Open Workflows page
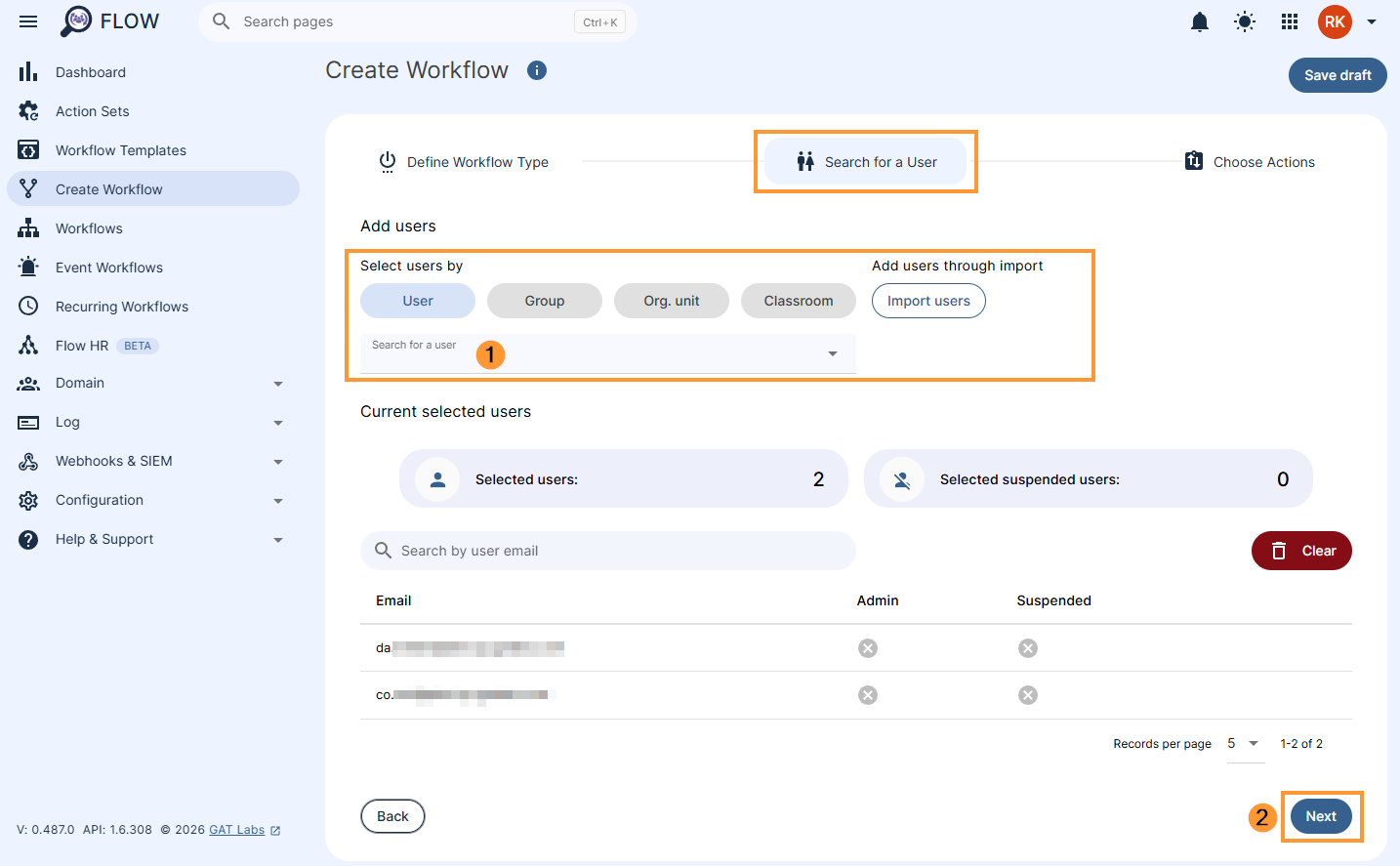1400x866 pixels. [153, 228]
